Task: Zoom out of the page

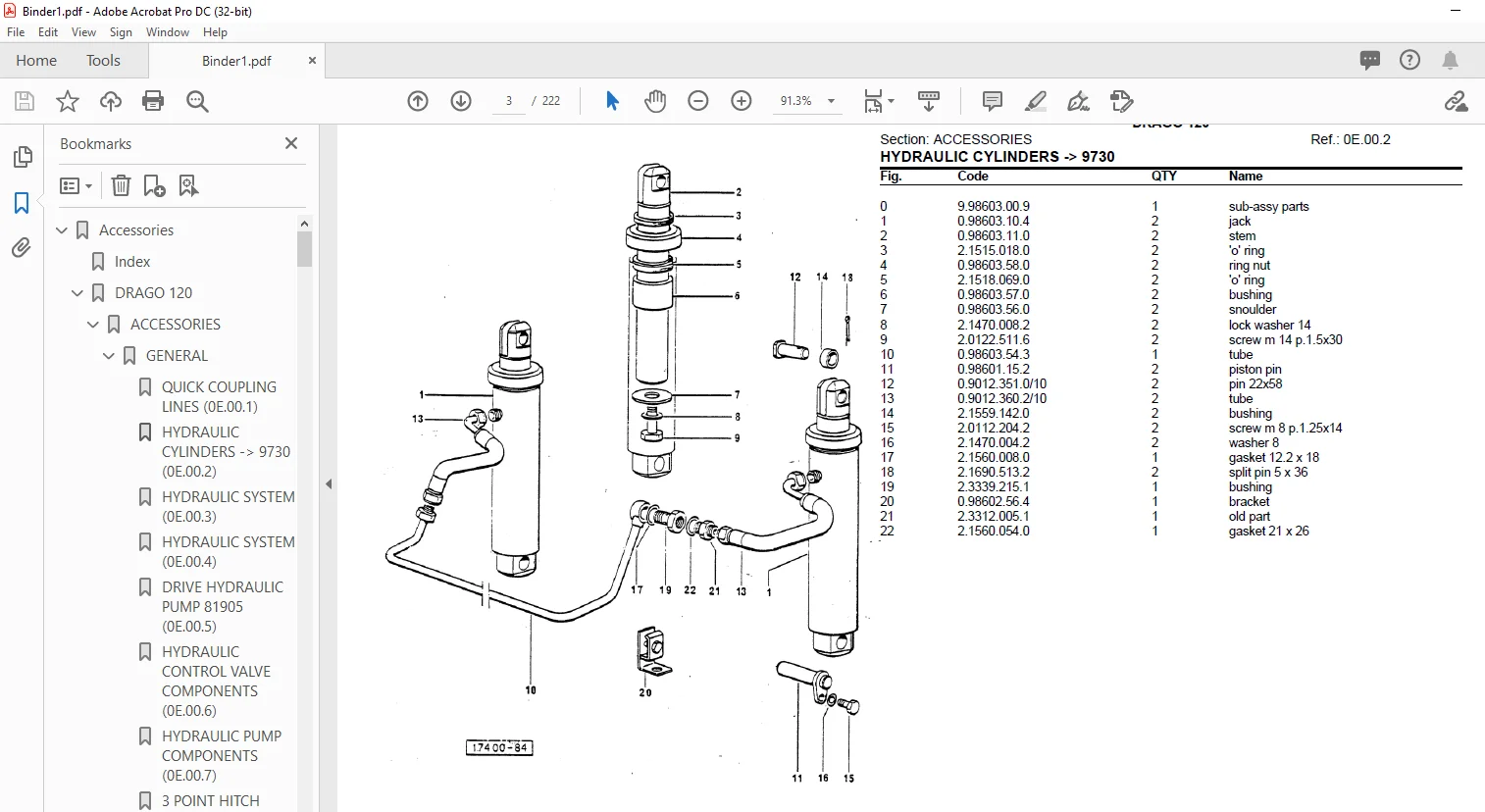Action: point(698,101)
